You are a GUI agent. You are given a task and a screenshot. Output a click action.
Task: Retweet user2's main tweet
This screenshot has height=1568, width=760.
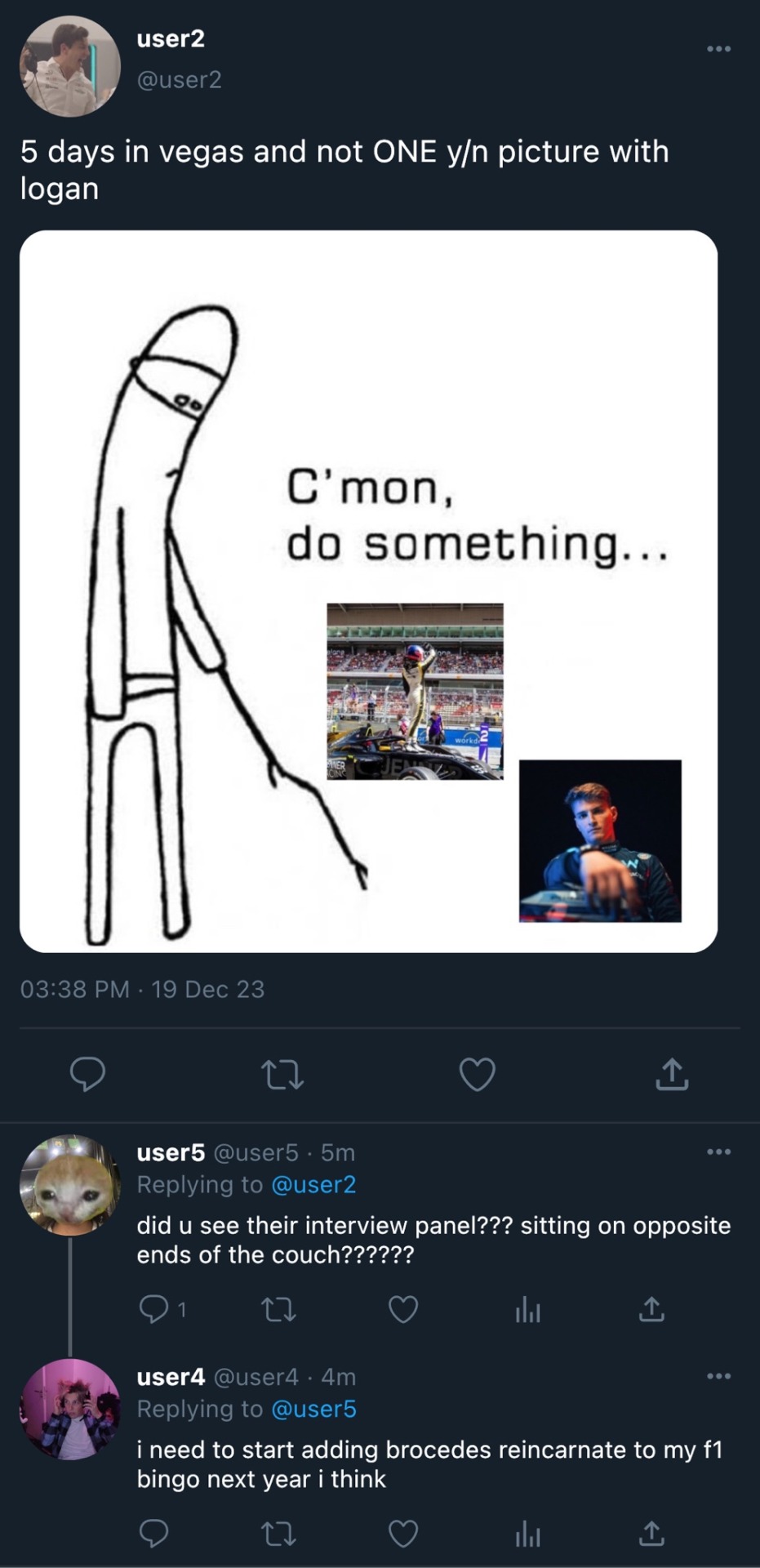point(282,1074)
